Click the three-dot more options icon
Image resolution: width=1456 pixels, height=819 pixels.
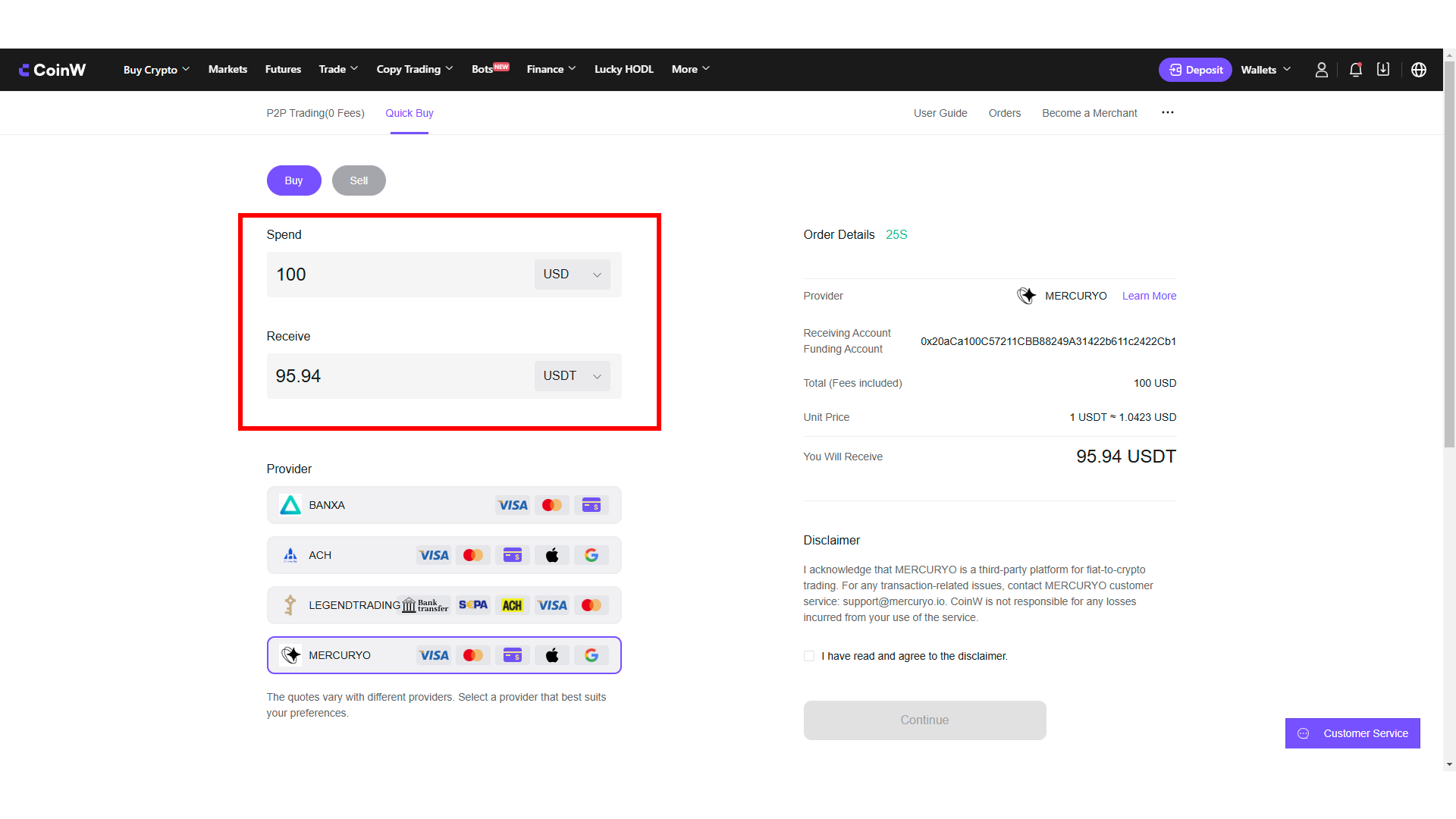1168,113
